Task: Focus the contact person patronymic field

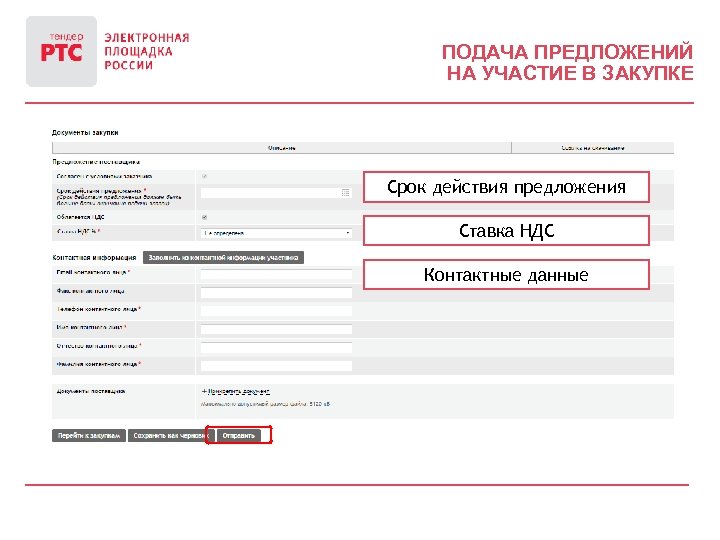Action: point(276,348)
